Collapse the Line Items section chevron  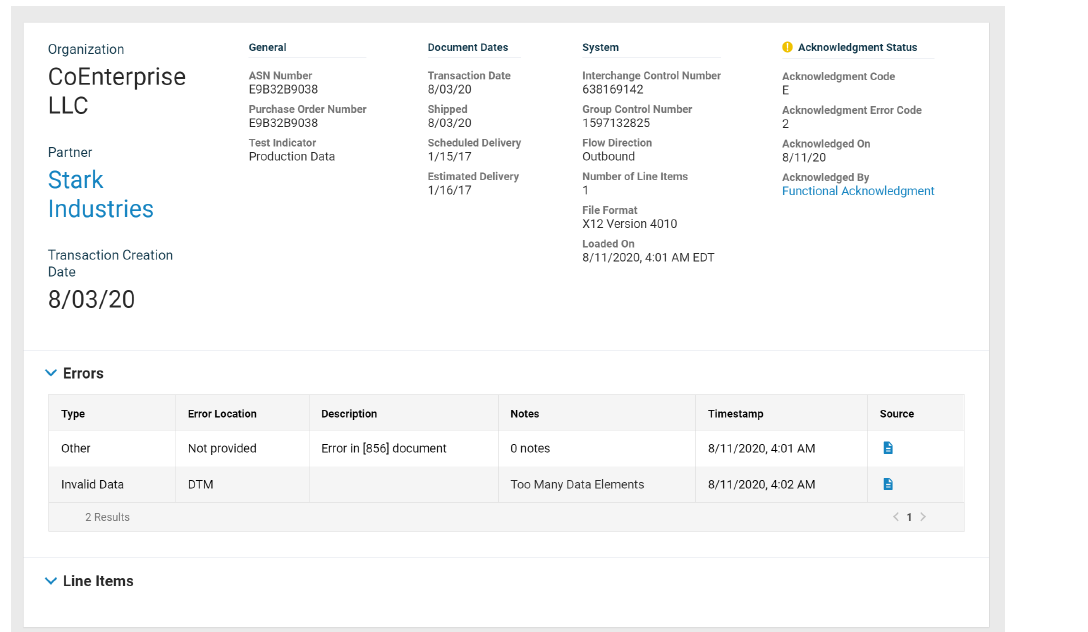tap(51, 581)
